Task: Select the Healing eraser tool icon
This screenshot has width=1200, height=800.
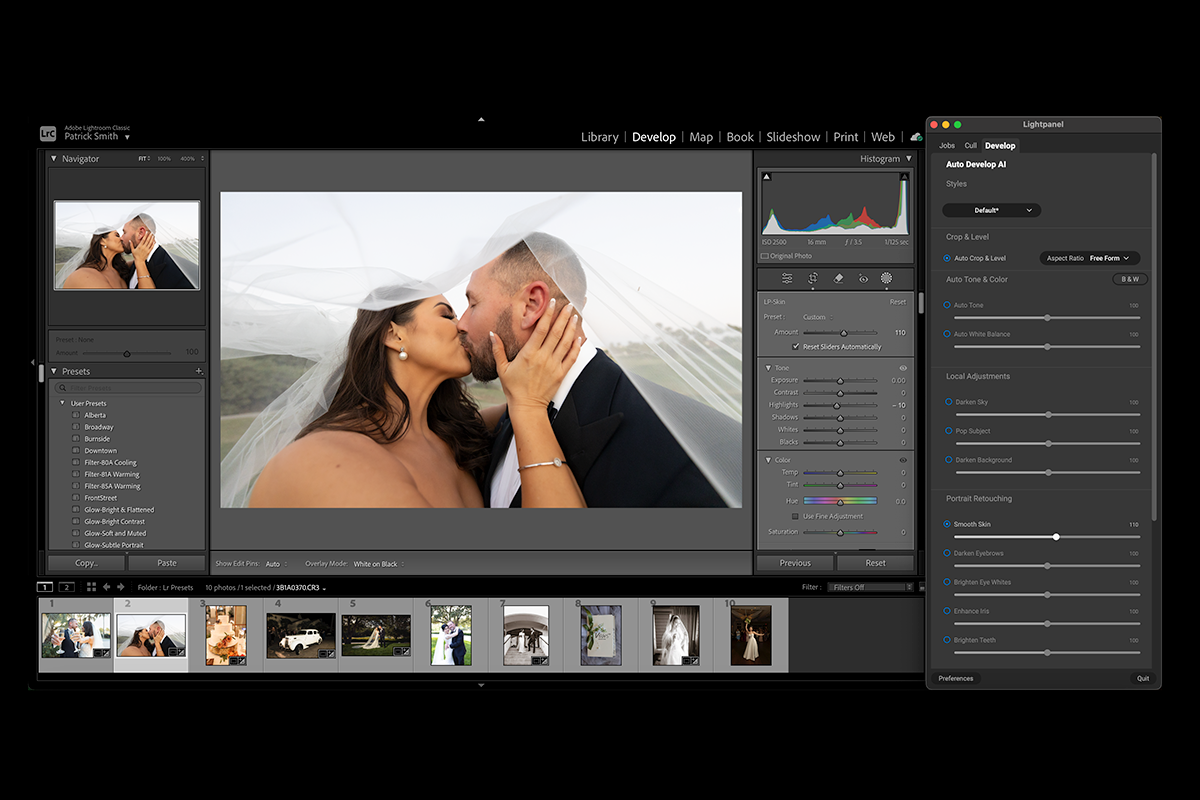Action: click(x=838, y=278)
